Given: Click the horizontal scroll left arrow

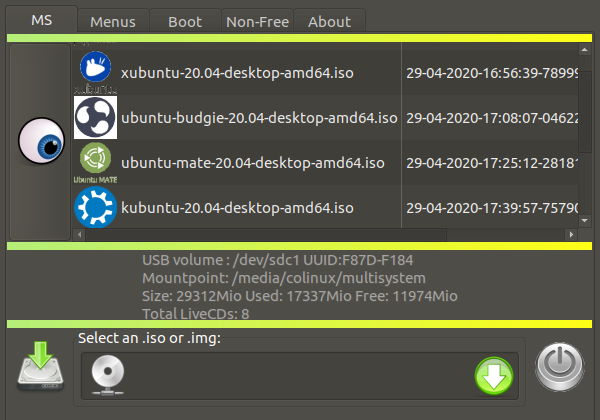Looking at the screenshot, I should [79, 234].
